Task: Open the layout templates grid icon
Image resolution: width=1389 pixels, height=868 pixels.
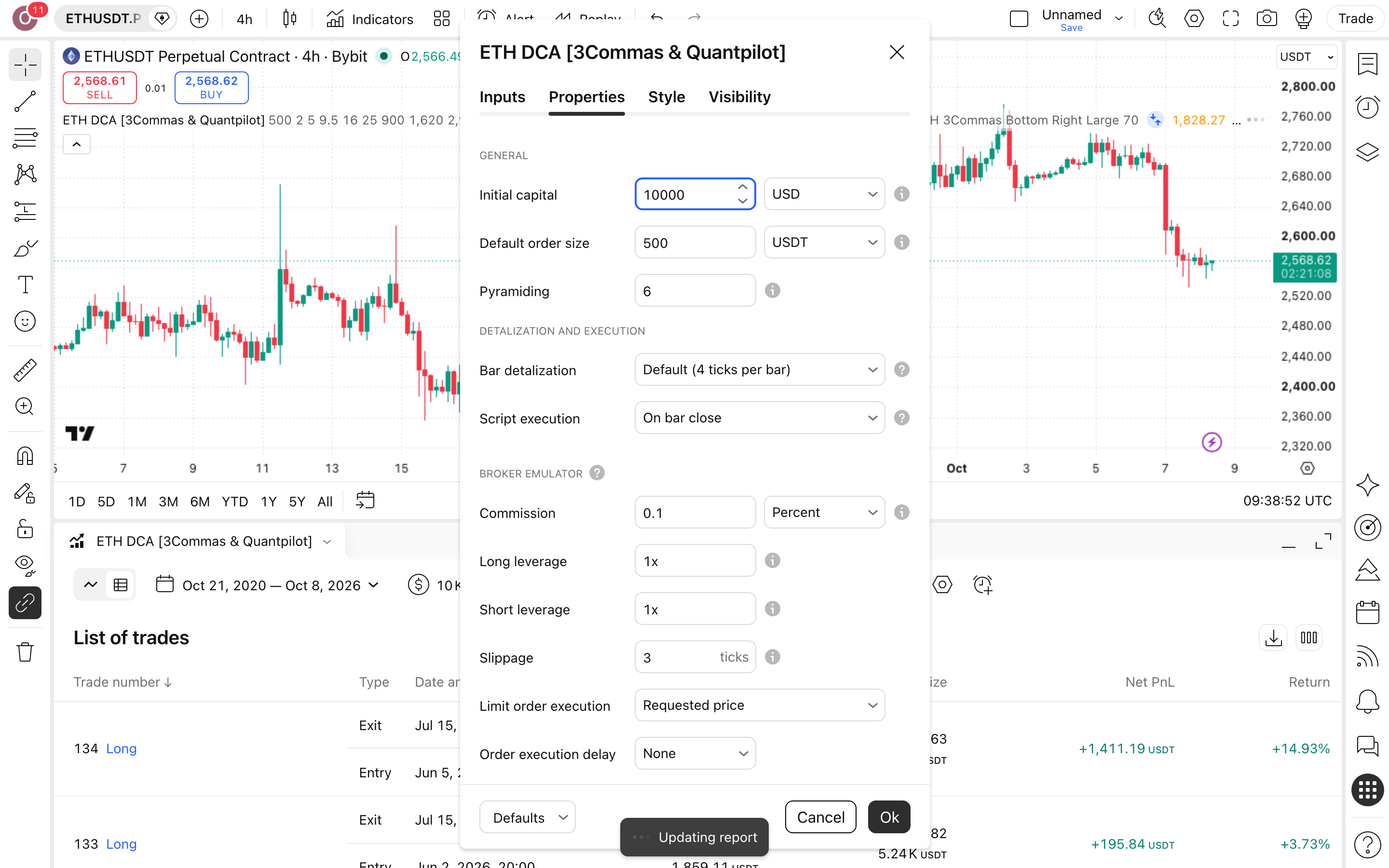Action: 441,19
